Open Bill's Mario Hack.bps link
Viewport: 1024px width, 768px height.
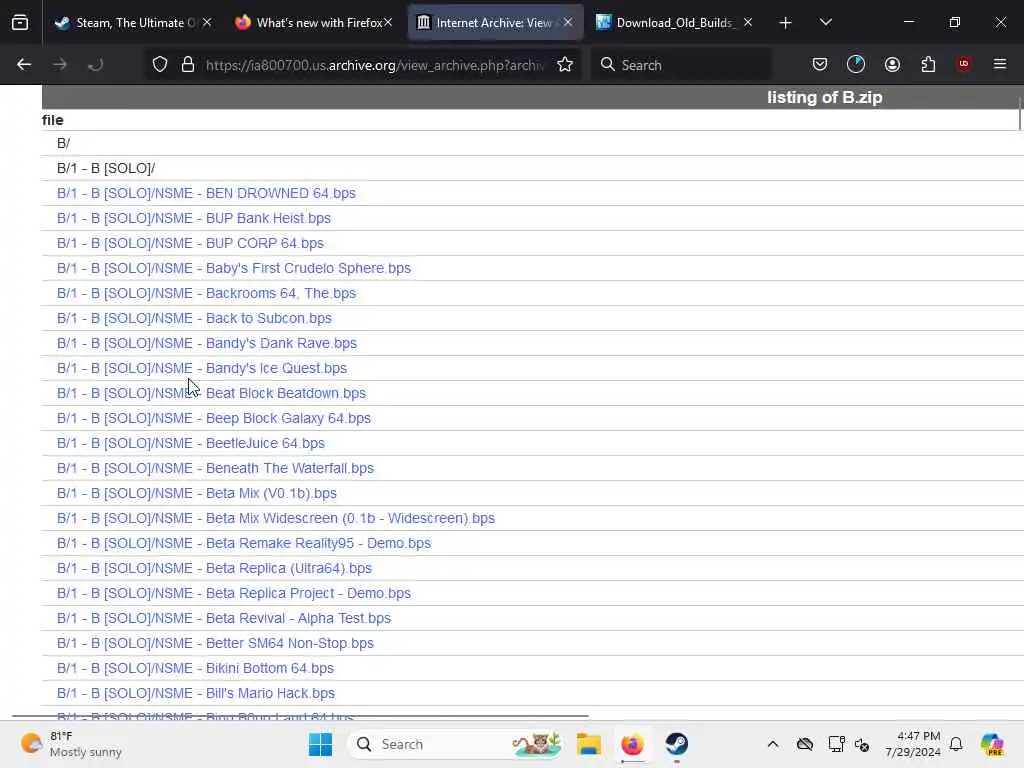(196, 694)
